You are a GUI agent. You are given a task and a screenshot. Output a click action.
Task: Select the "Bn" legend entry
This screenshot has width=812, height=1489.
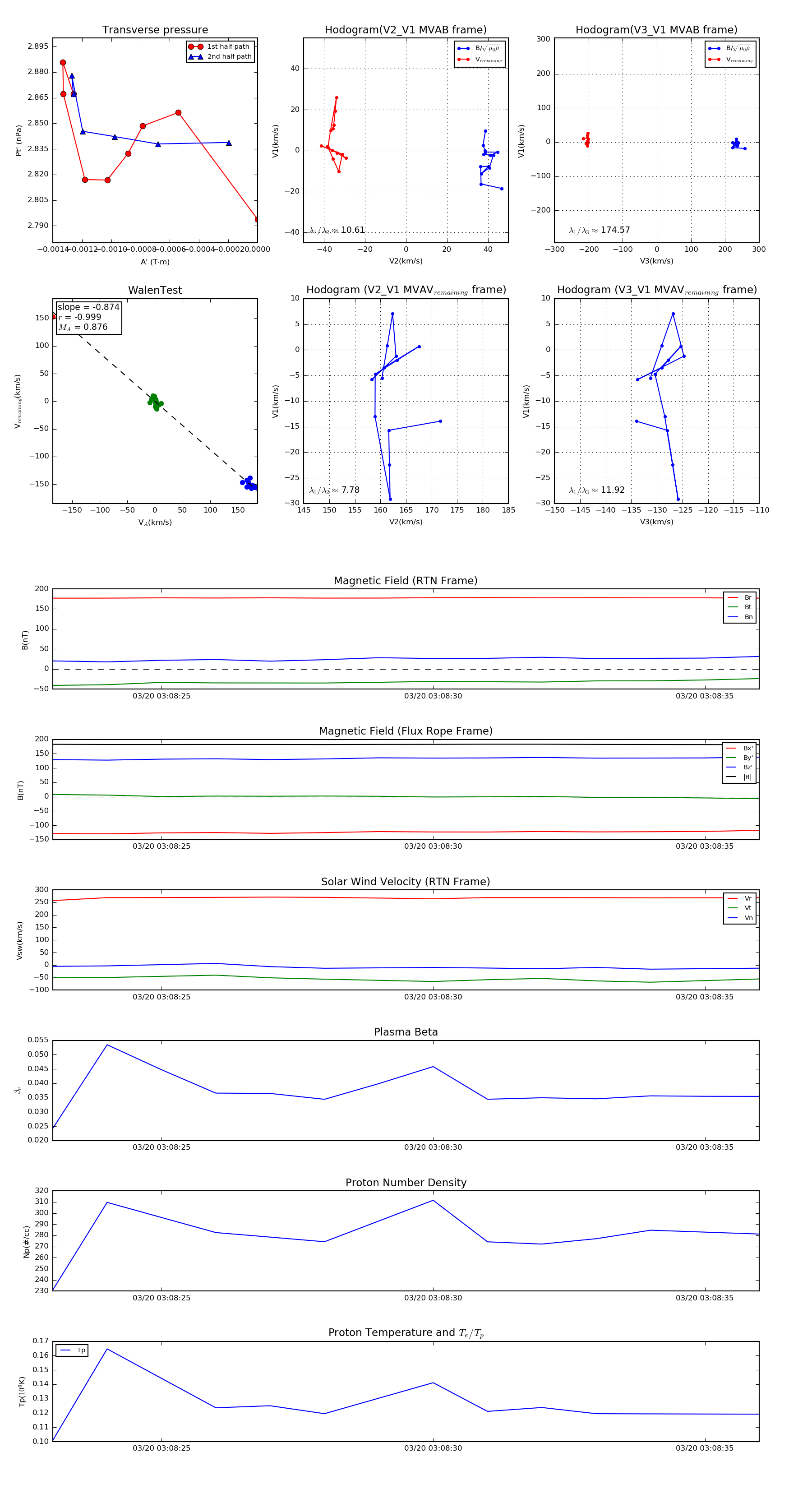(740, 617)
